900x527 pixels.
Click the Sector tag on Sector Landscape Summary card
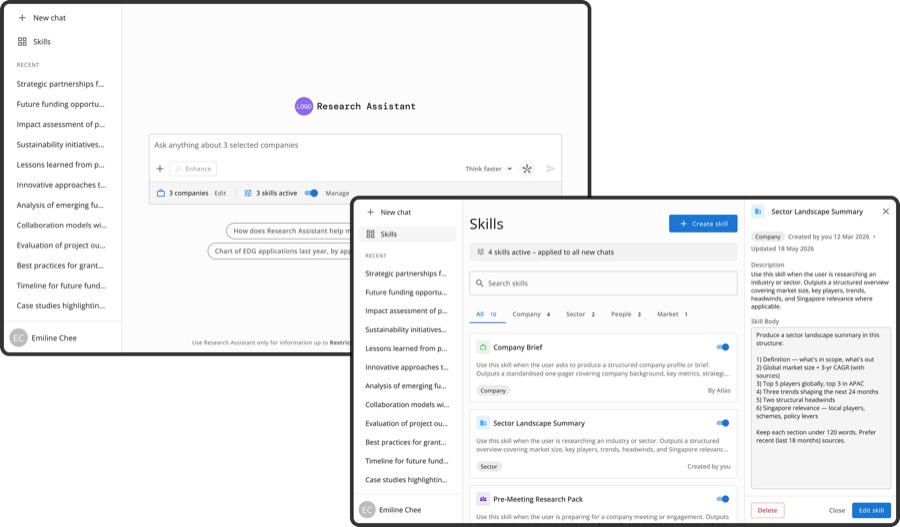coord(489,467)
